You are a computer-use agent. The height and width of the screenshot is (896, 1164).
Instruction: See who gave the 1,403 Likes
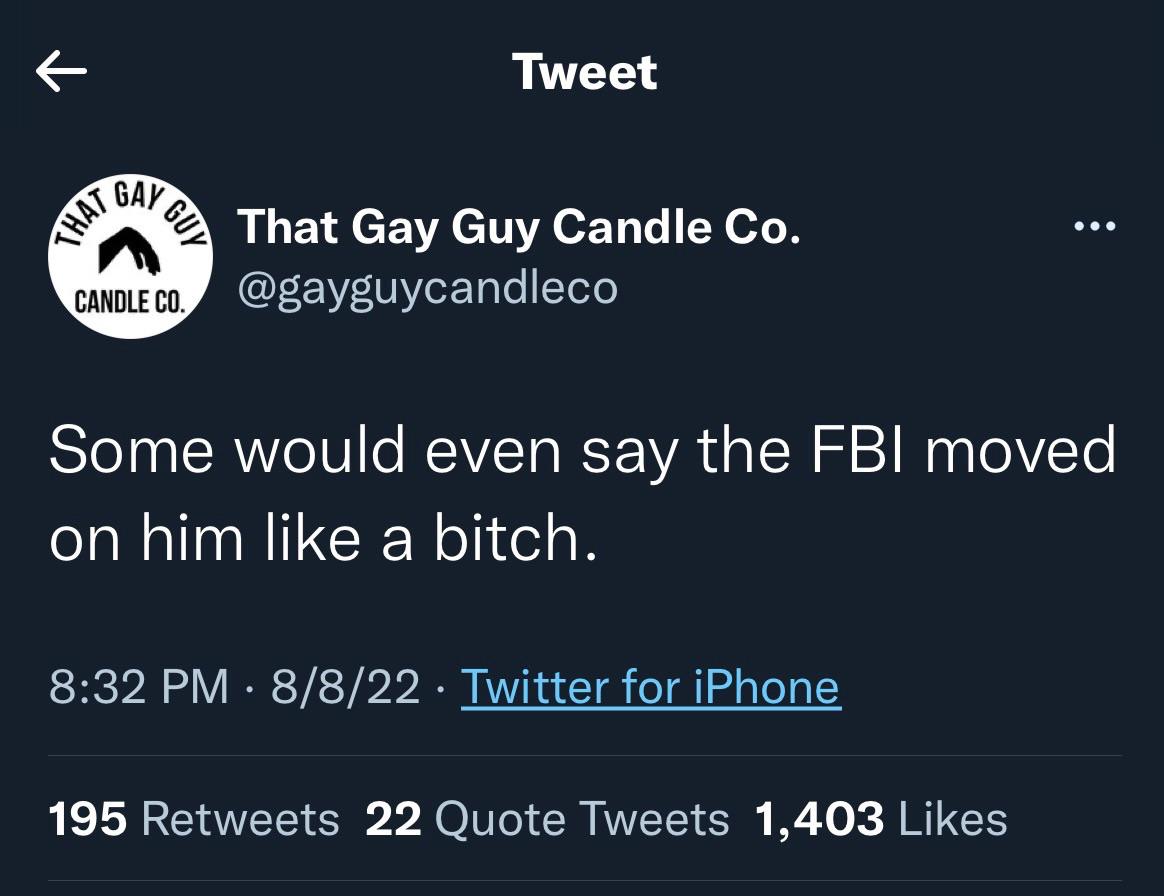[881, 819]
